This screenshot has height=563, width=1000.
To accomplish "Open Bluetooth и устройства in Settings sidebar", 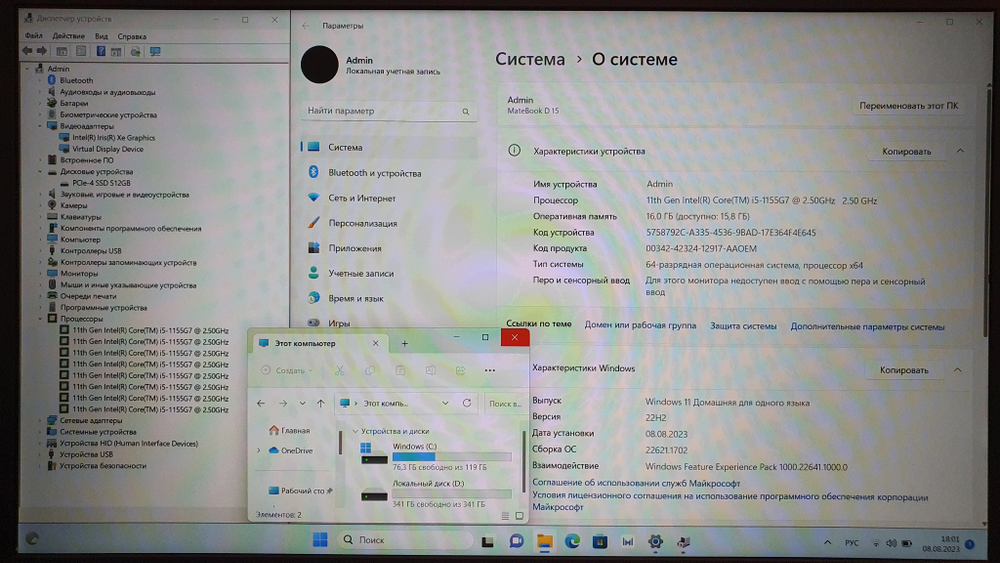I will [x=389, y=173].
